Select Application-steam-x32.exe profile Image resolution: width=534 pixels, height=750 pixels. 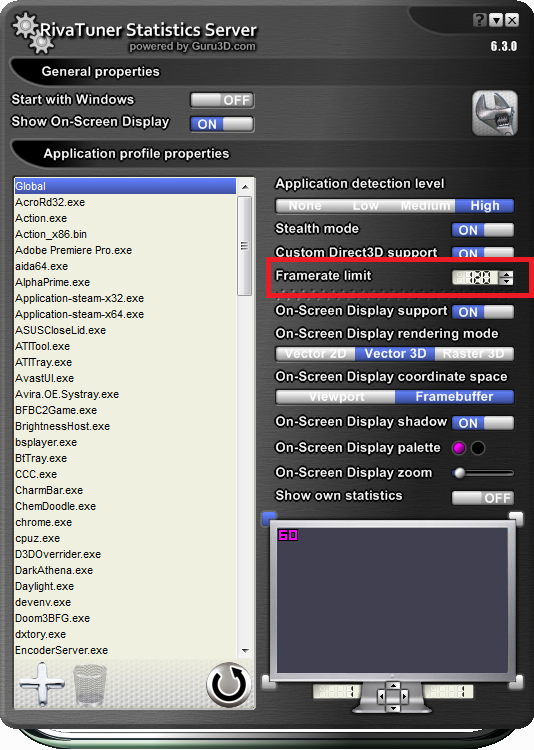[x=125, y=298]
